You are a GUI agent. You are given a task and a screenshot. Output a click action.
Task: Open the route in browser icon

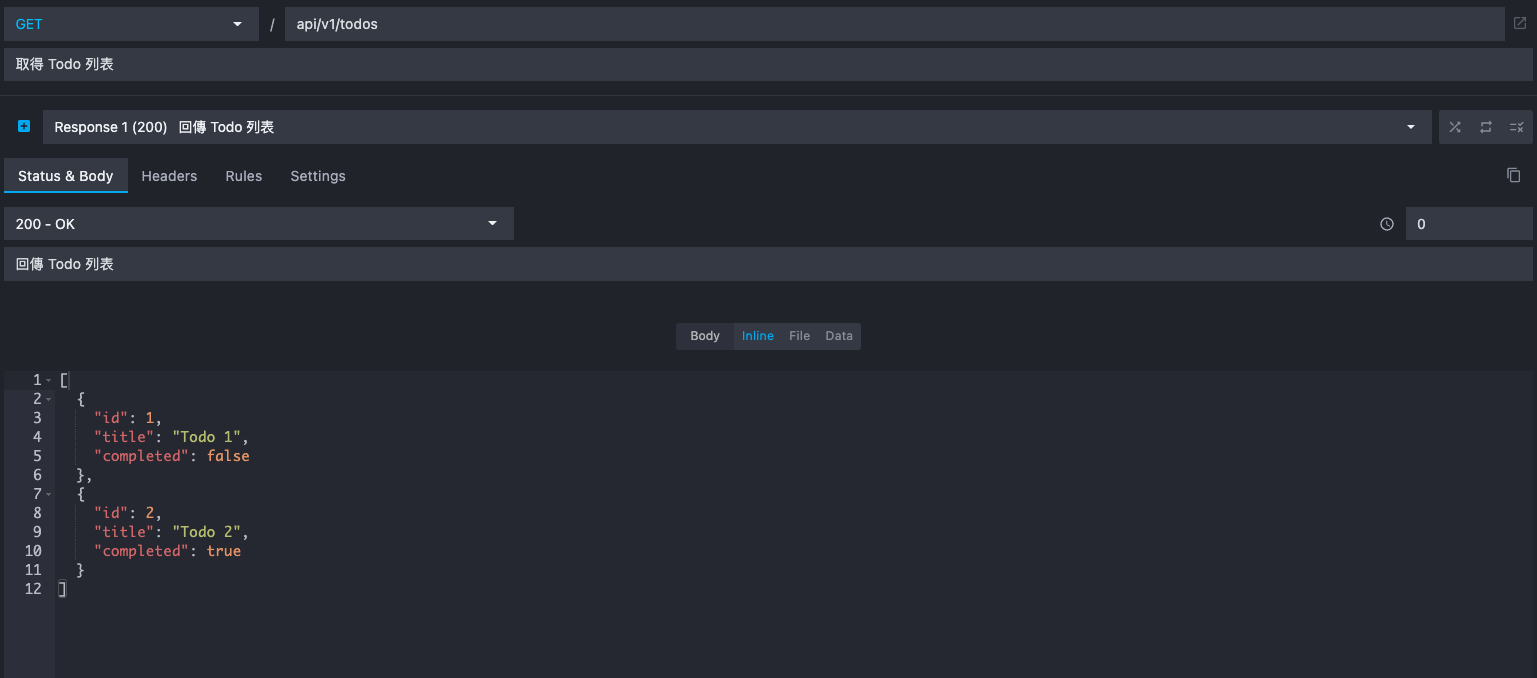pyautogui.click(x=1520, y=24)
